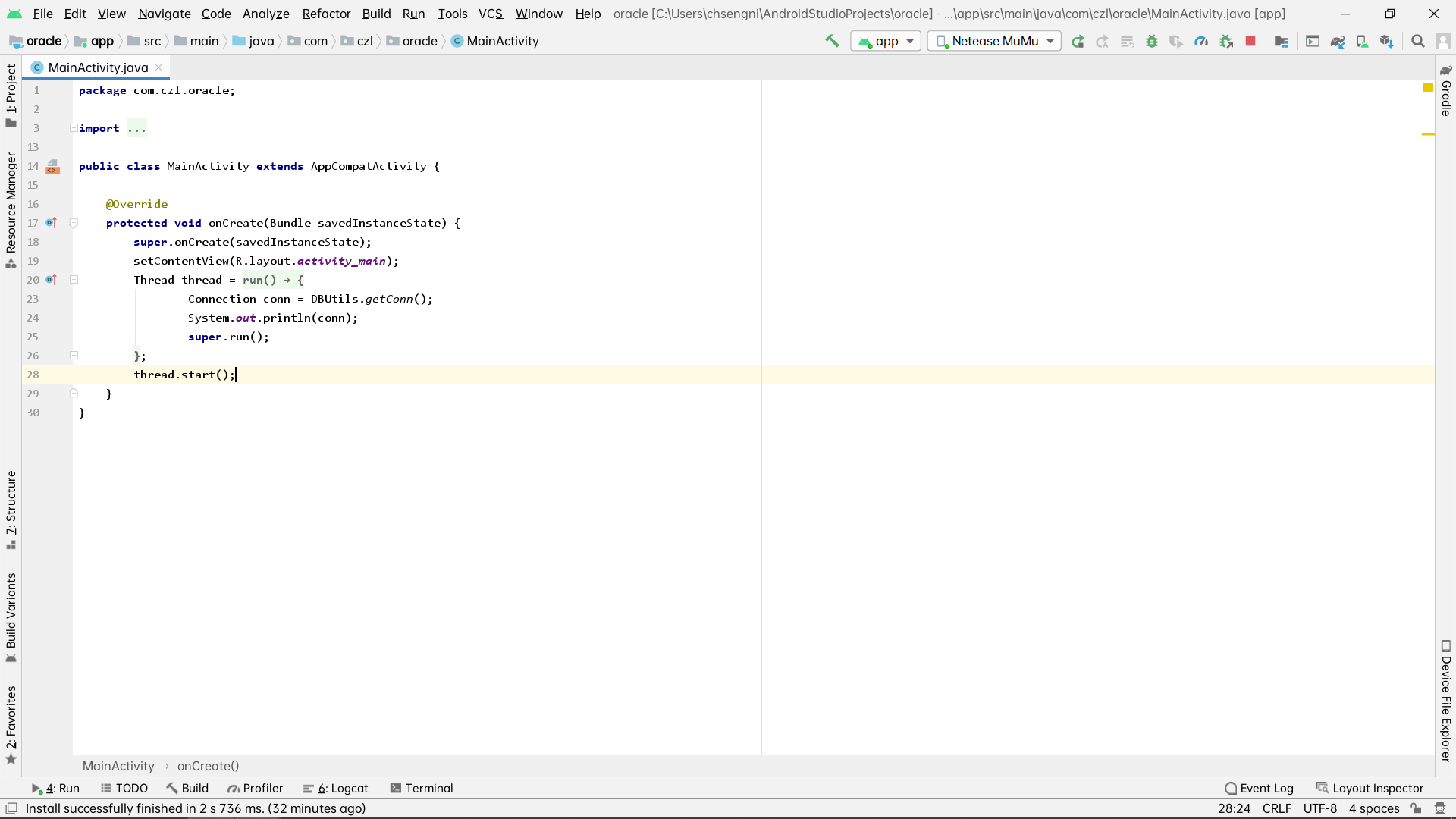Screen dimensions: 1456x819
Task: Click the Profile app gauge icon
Action: point(1201,41)
